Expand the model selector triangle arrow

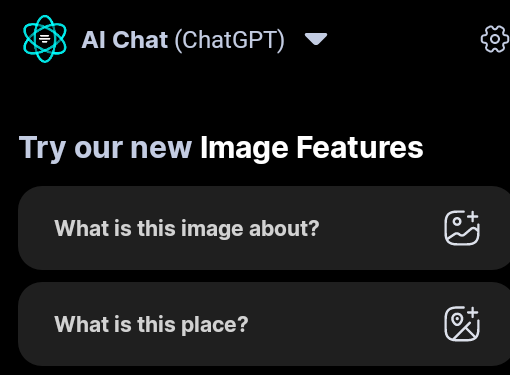pos(316,39)
